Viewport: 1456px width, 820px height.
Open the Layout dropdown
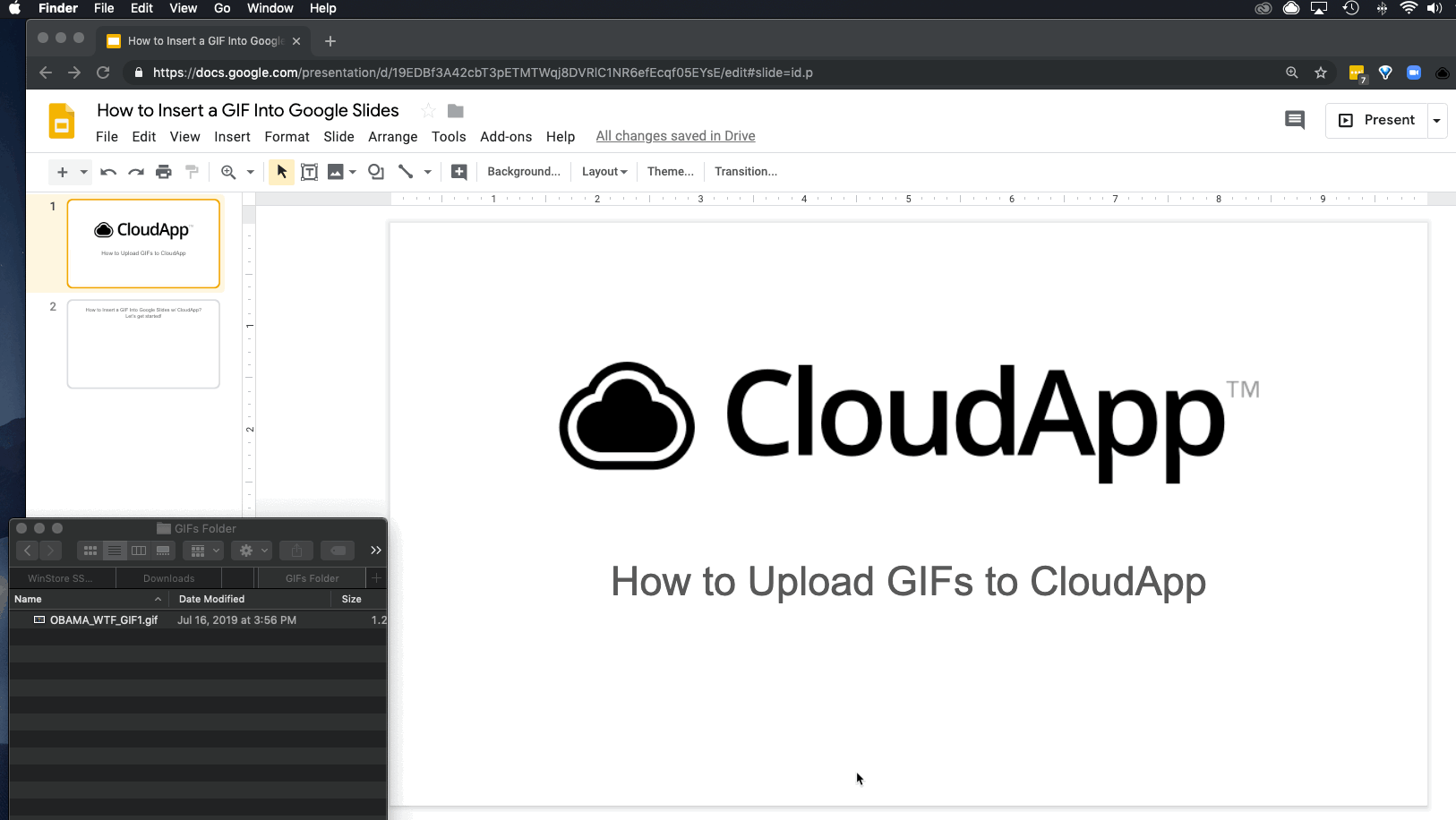(604, 171)
